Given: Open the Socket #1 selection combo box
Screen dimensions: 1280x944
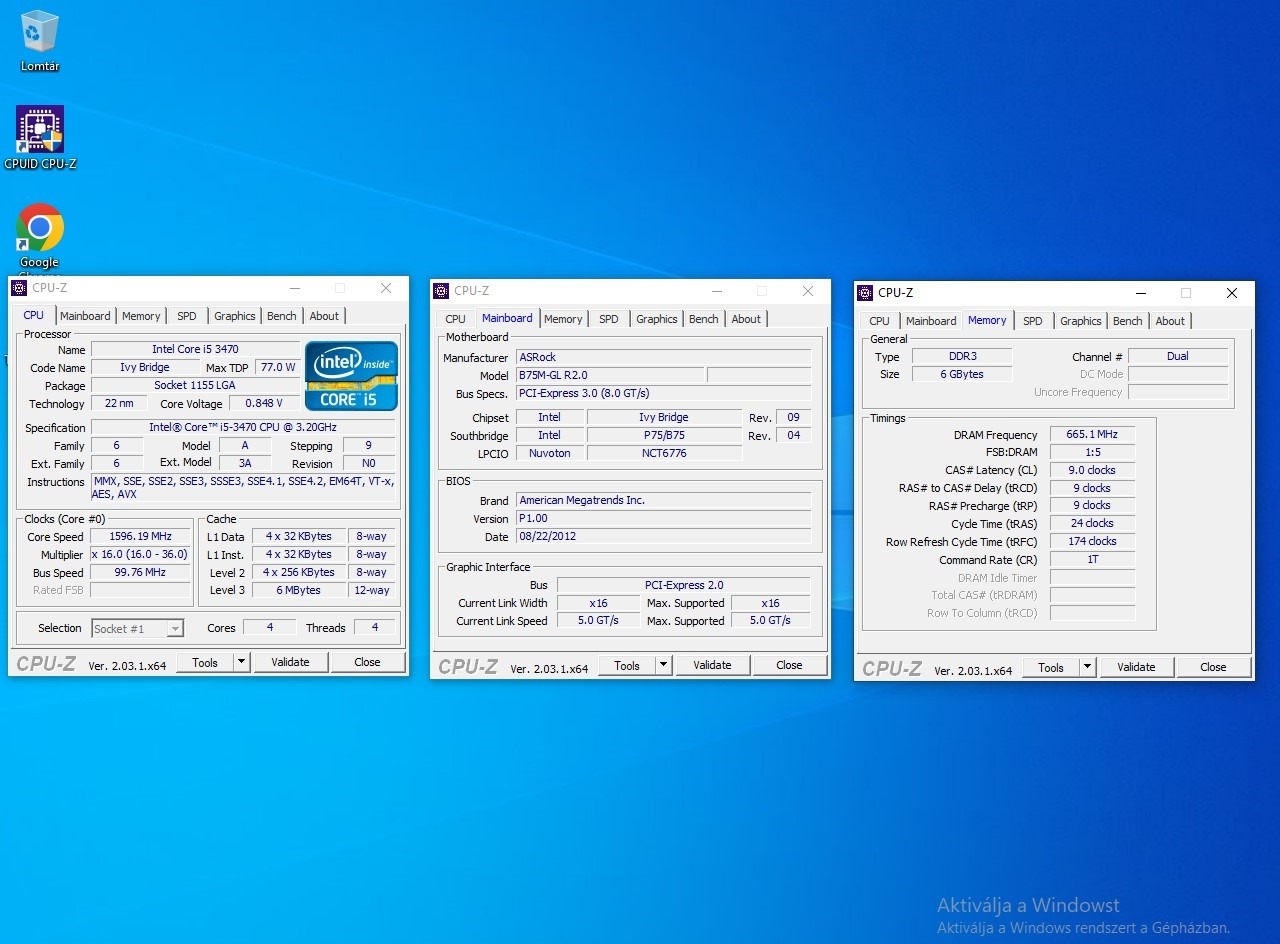Looking at the screenshot, I should click(137, 628).
